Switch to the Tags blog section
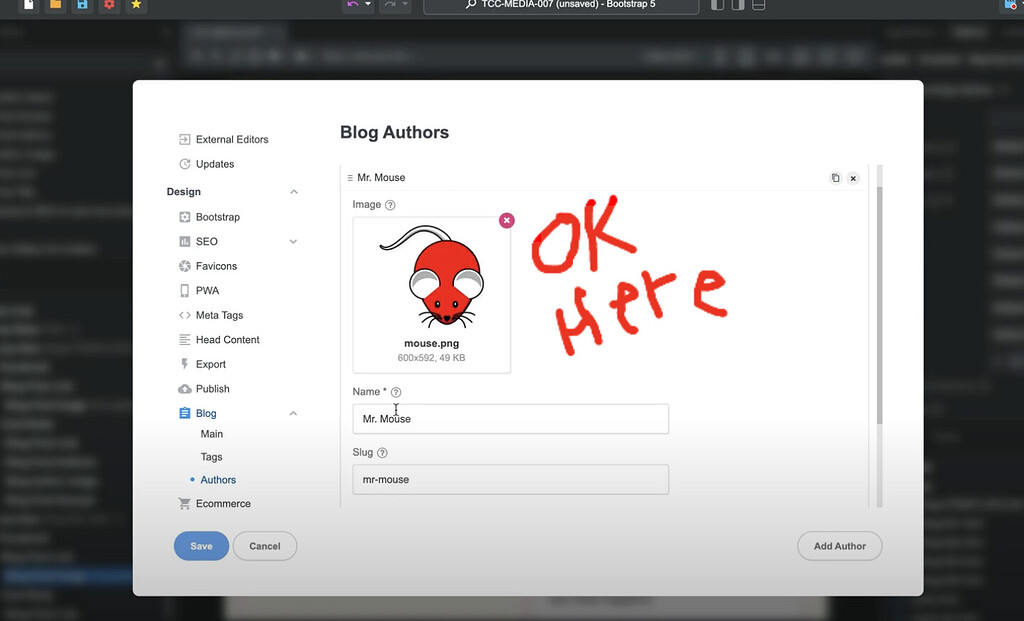The height and width of the screenshot is (621, 1024). (211, 456)
